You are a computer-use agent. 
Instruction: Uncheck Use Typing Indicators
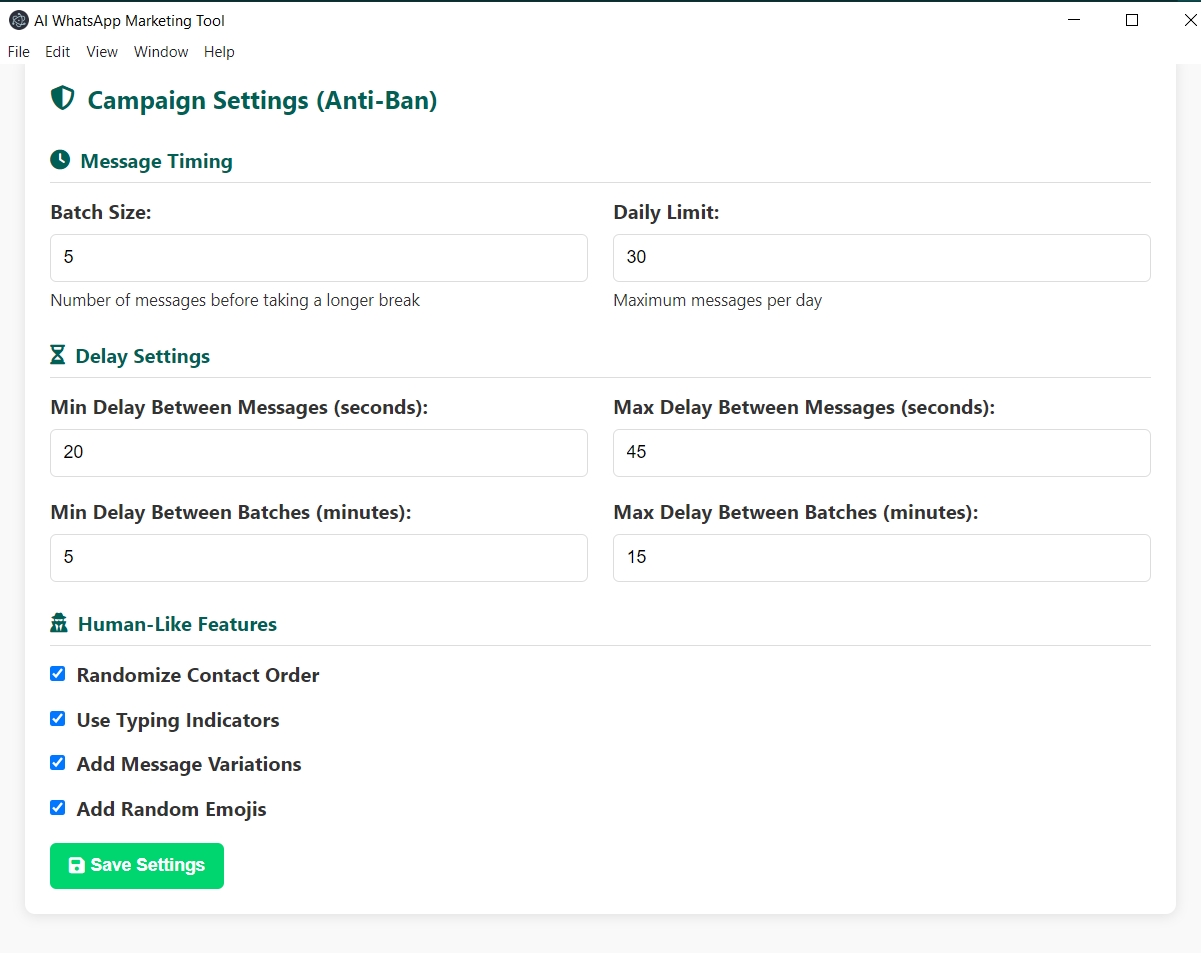point(58,719)
